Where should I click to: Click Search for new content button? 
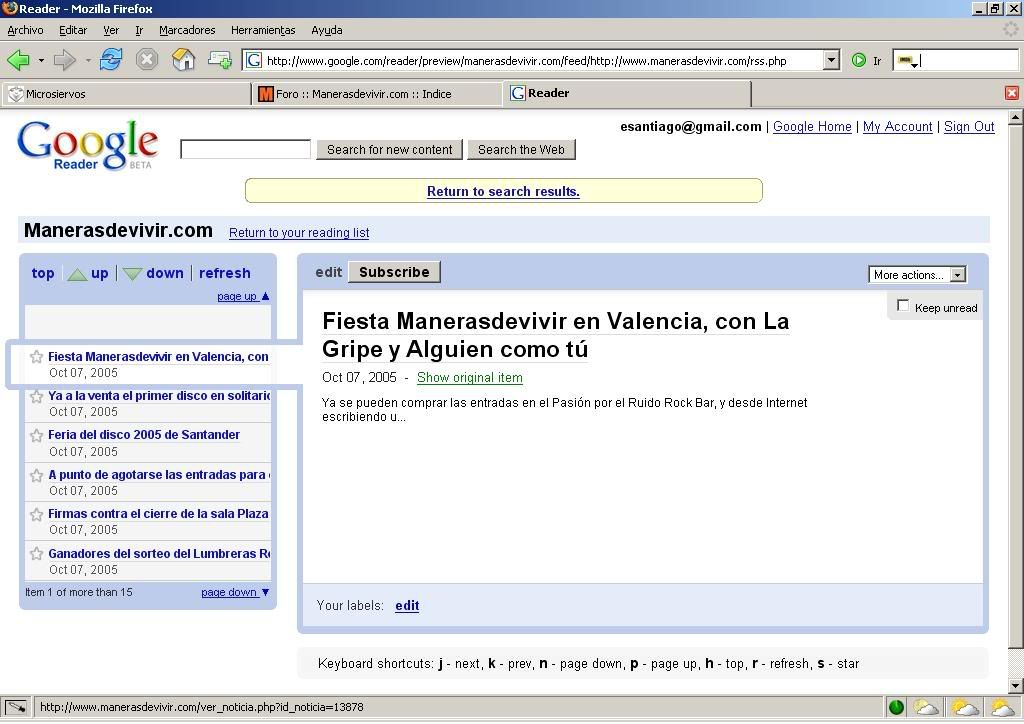389,150
